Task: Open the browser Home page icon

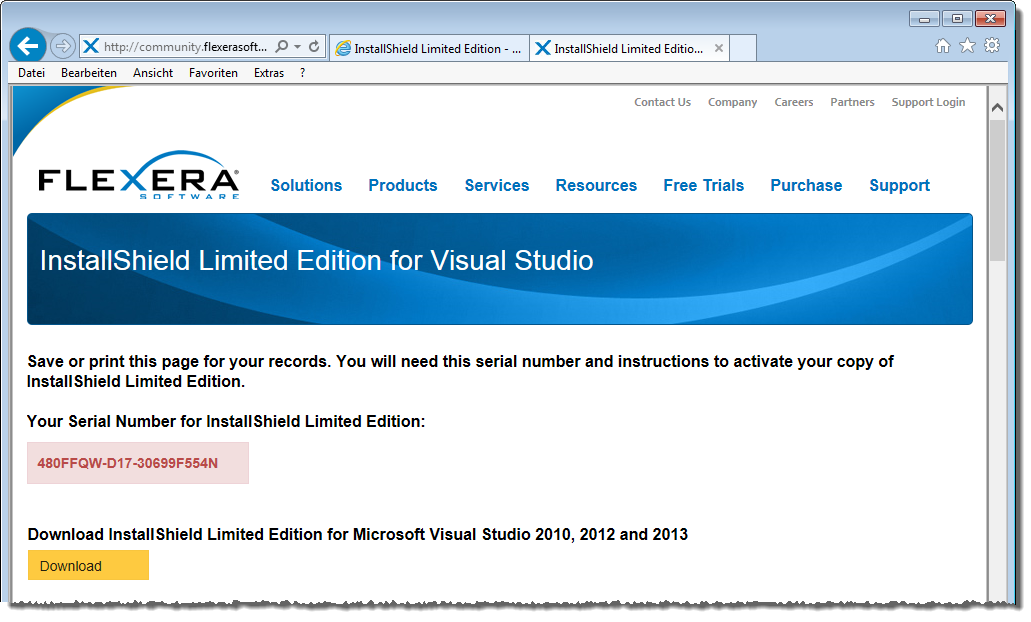Action: tap(943, 45)
